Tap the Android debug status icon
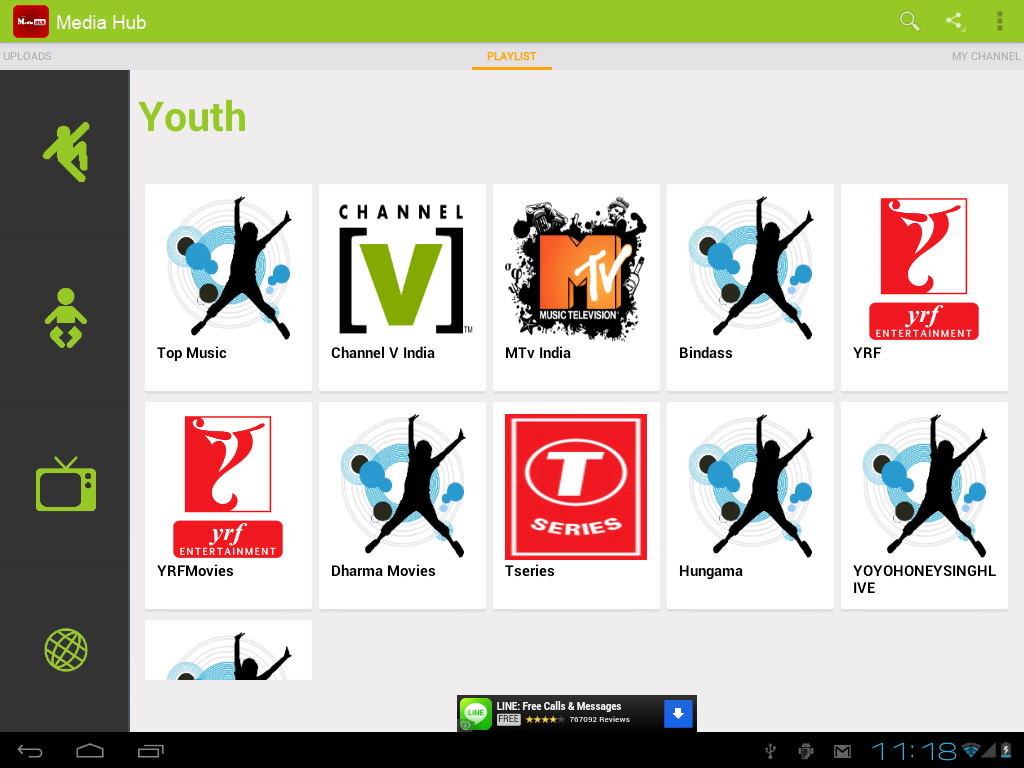 click(x=807, y=751)
